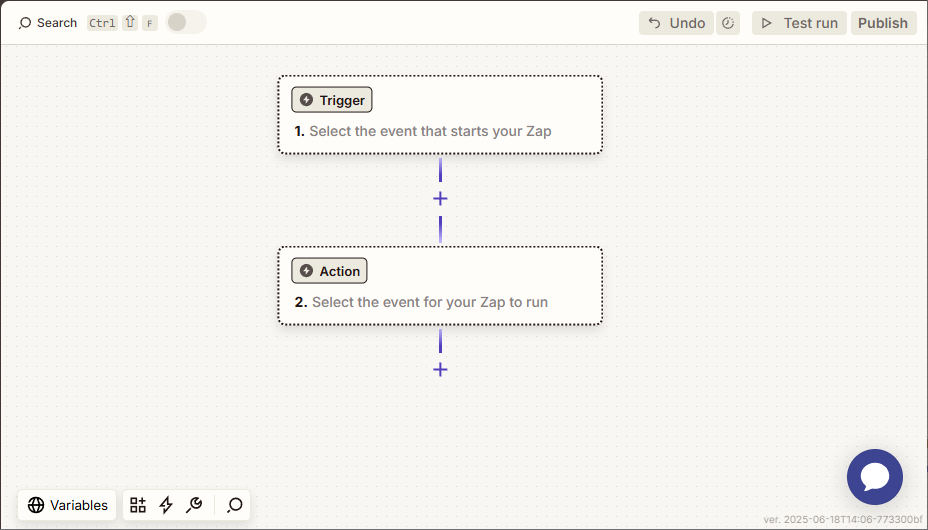The width and height of the screenshot is (928, 530).
Task: Click the lightning icon inside Trigger badge
Action: (306, 100)
